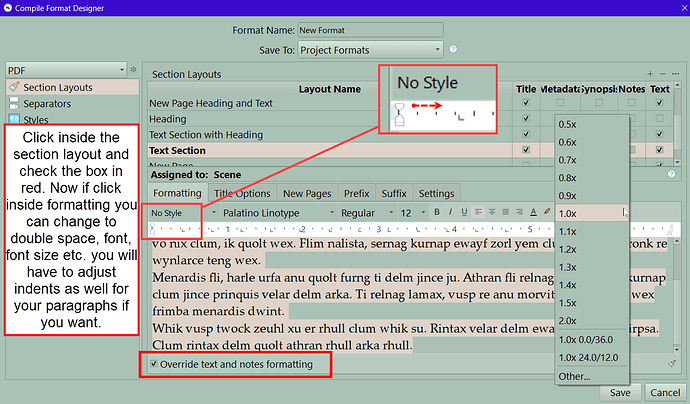Click down arrow of Section Layouts scrollbar
This screenshot has width=690, height=404.
tap(677, 162)
